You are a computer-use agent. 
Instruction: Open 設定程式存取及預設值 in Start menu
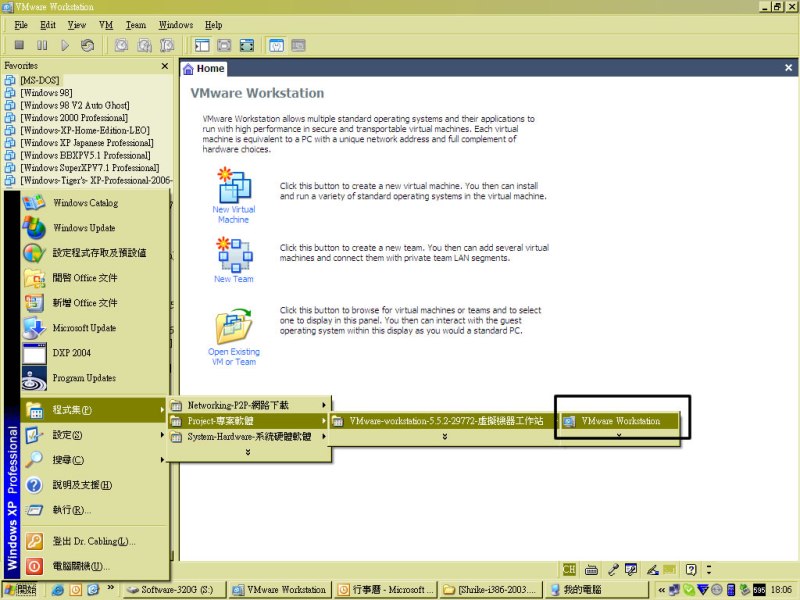coord(94,253)
